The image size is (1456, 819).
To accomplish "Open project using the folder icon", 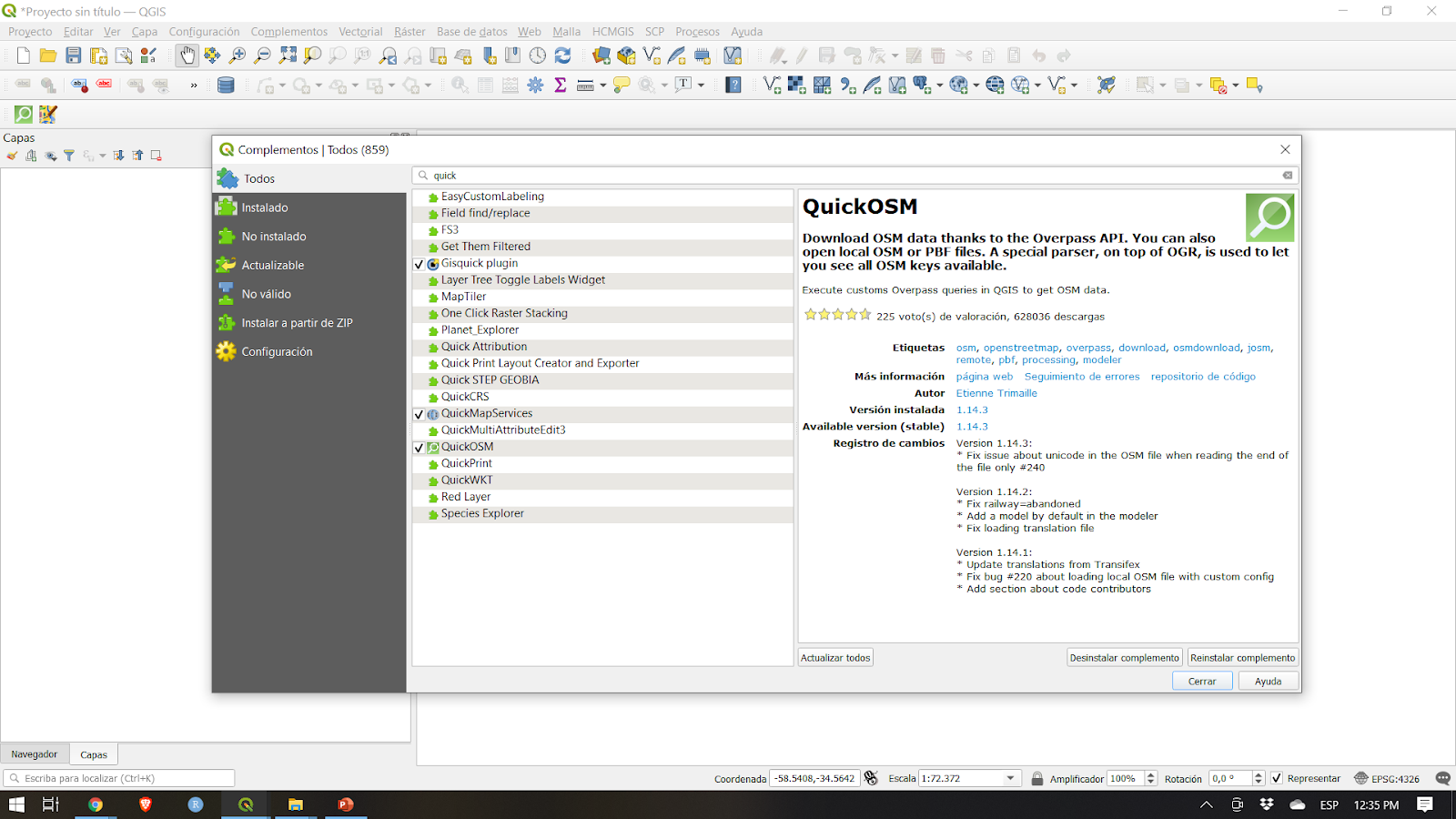I will coord(48,56).
